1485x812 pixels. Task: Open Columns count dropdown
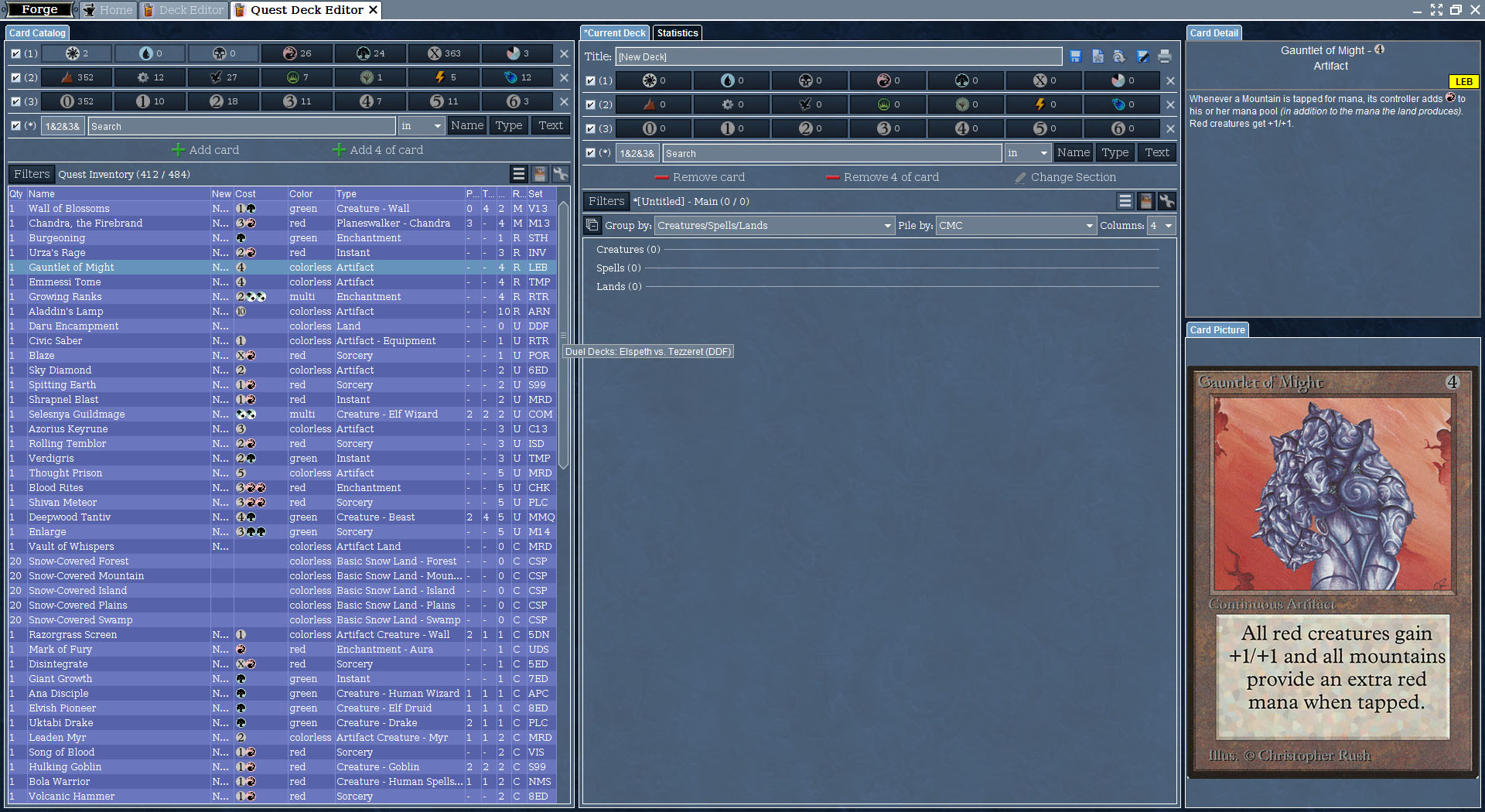1161,225
